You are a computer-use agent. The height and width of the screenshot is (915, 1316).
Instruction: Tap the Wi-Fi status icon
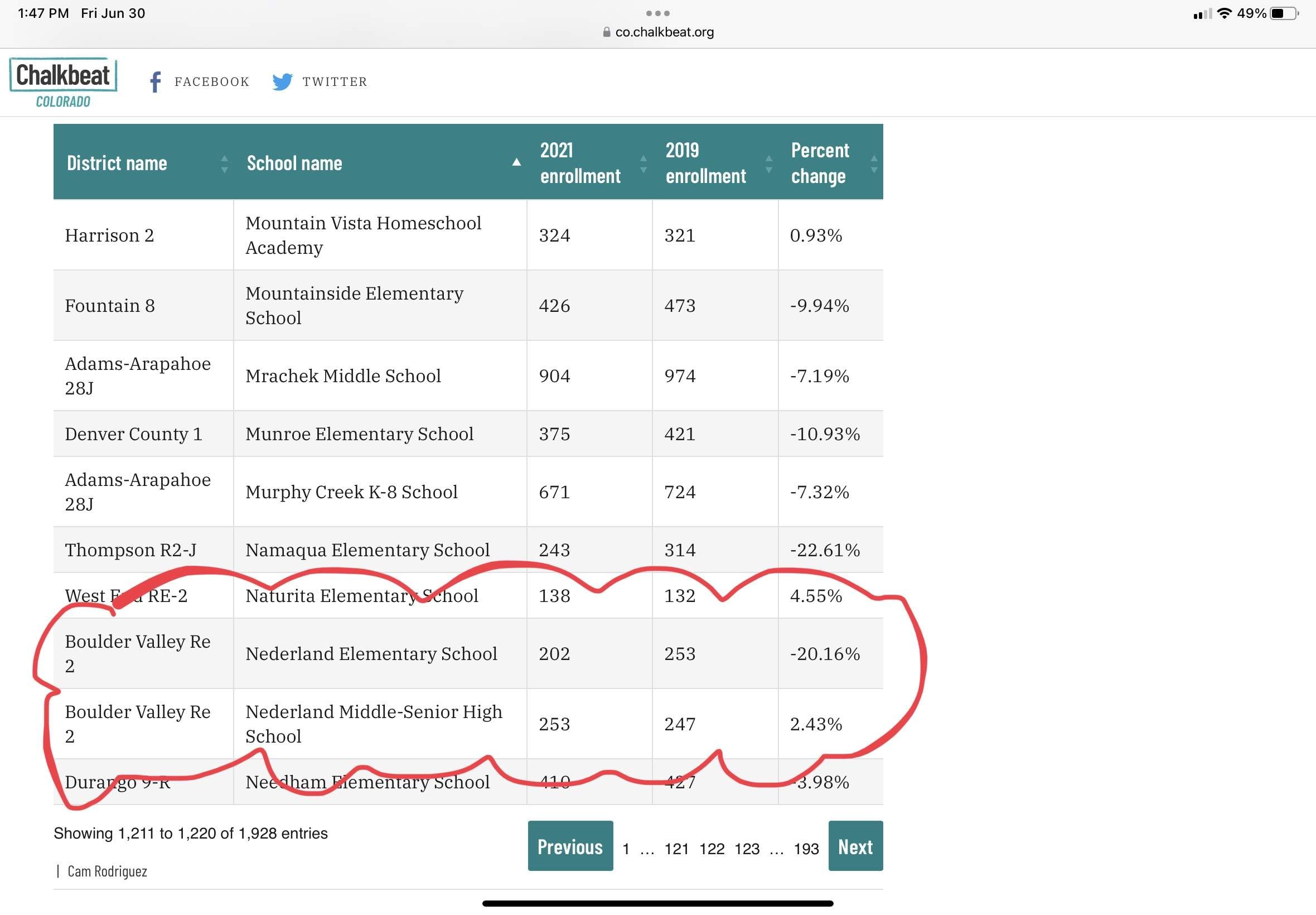pyautogui.click(x=1225, y=13)
